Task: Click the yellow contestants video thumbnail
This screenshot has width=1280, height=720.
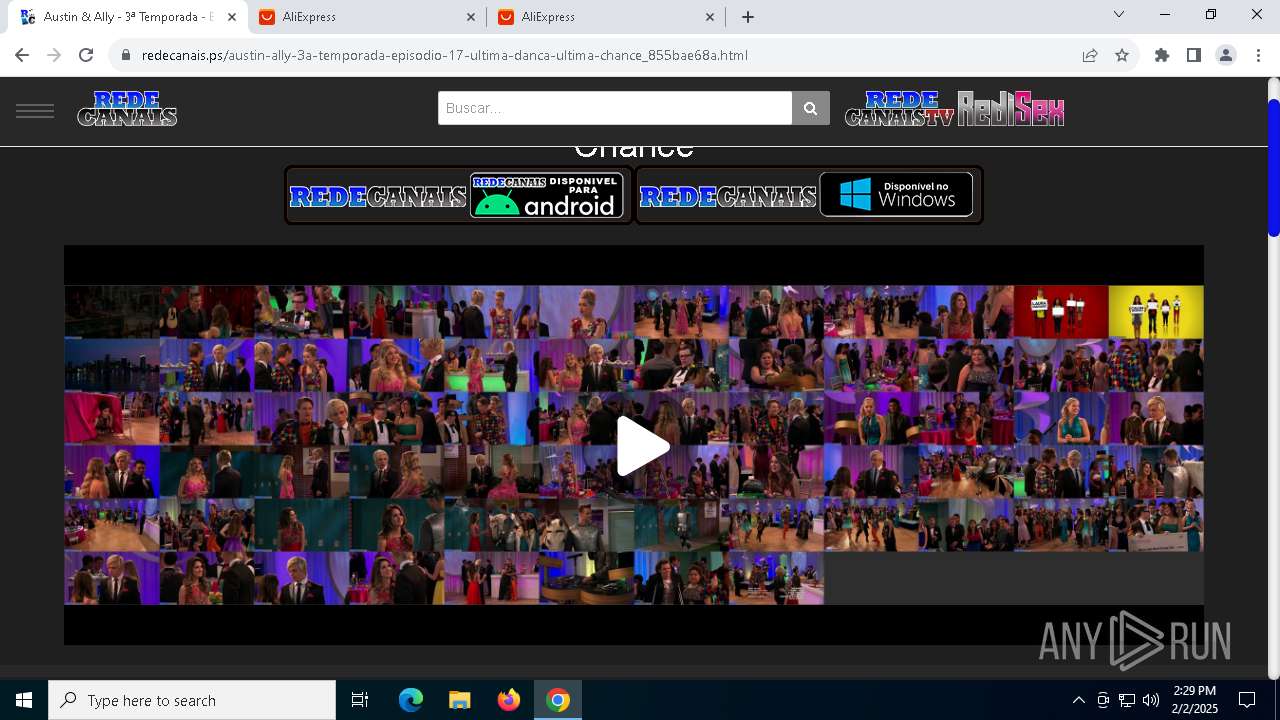Action: pos(1156,312)
